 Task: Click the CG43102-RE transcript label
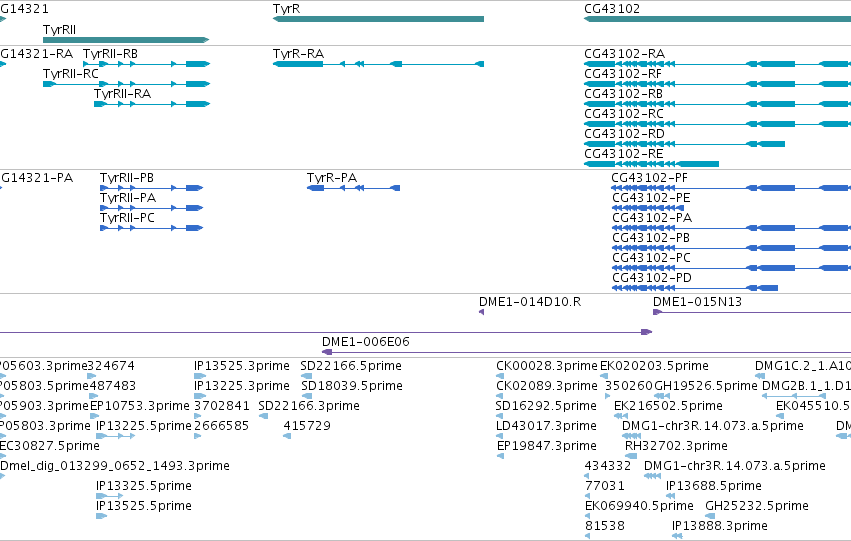[624, 154]
